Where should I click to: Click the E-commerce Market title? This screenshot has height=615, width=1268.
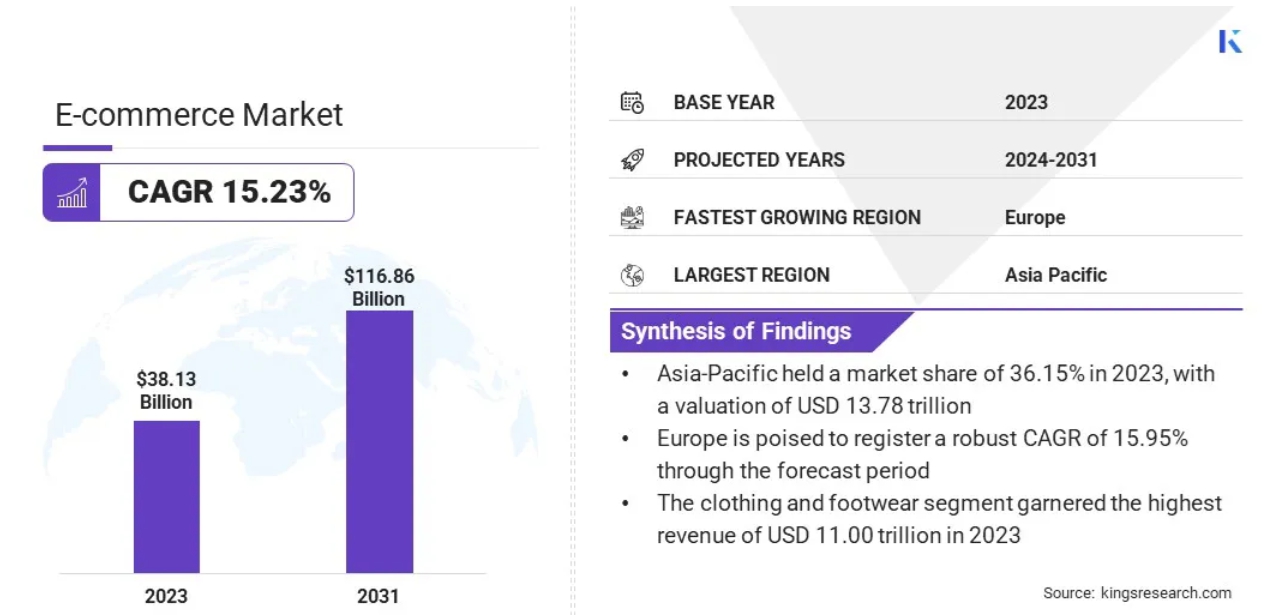tap(199, 115)
